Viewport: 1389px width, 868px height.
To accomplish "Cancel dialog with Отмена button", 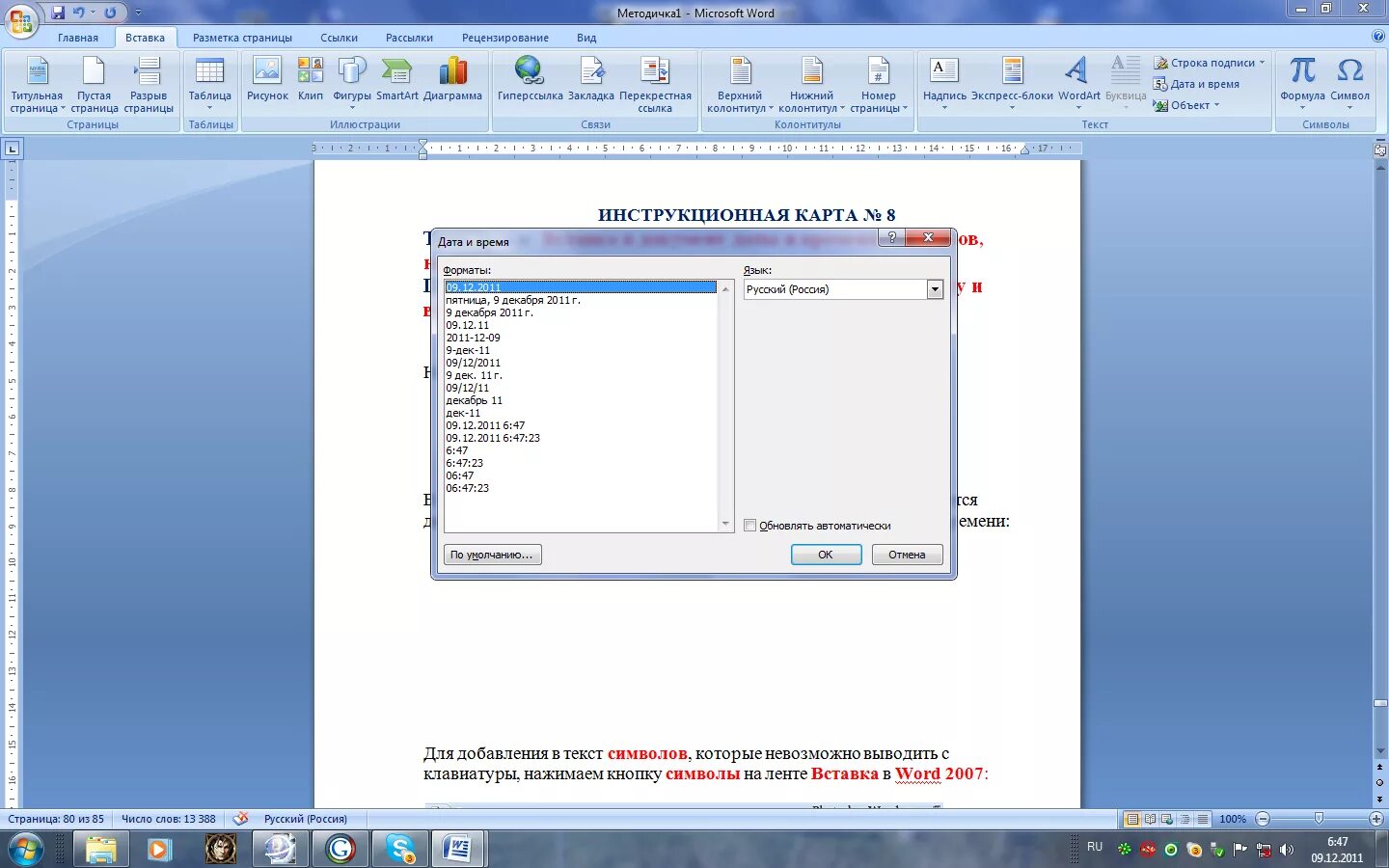I will click(907, 555).
